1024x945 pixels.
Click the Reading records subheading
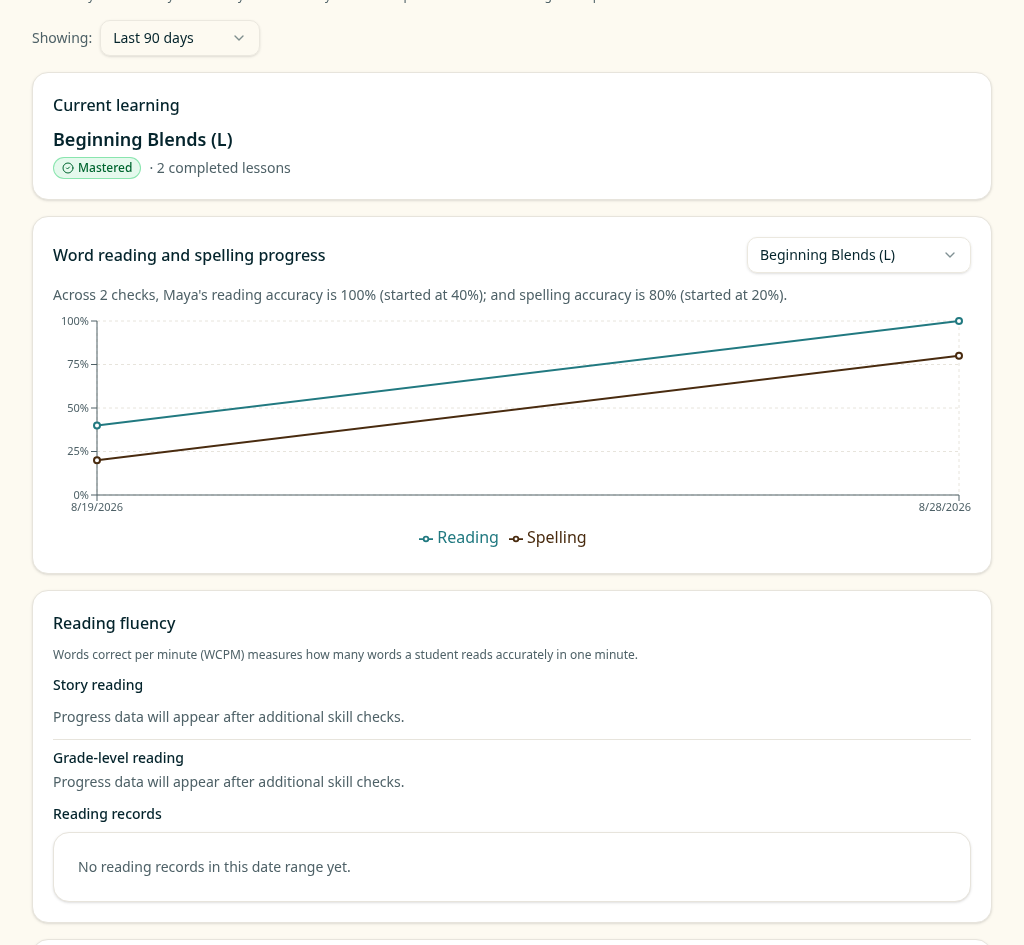click(x=107, y=814)
